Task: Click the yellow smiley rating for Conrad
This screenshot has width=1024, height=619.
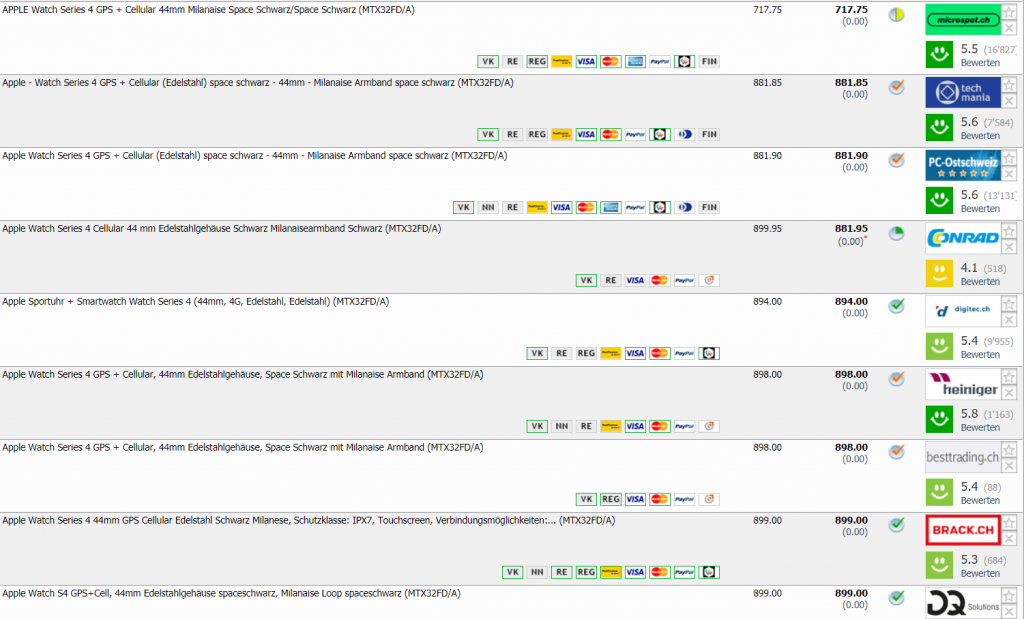Action: (x=939, y=273)
